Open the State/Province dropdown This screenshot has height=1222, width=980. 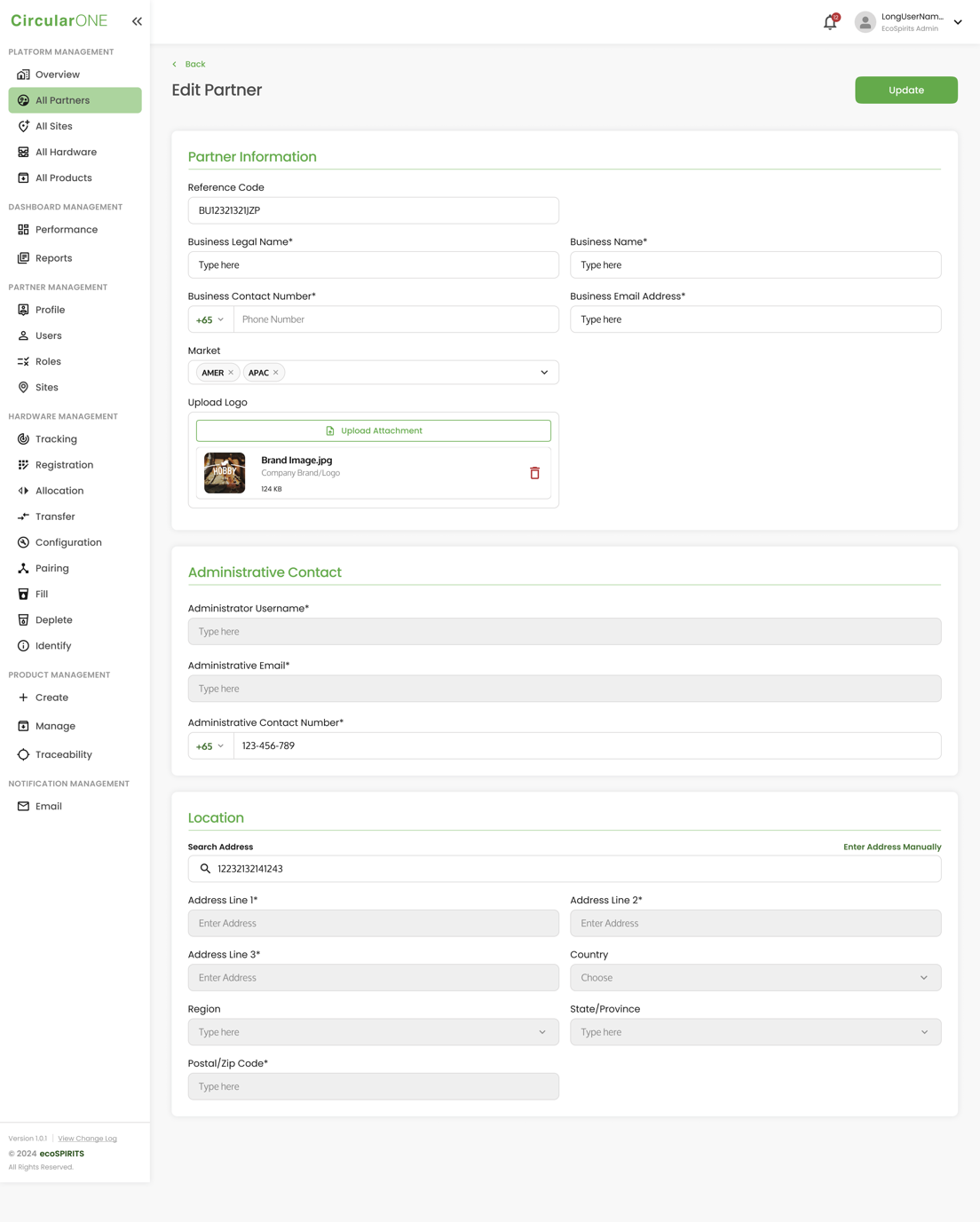click(755, 1032)
